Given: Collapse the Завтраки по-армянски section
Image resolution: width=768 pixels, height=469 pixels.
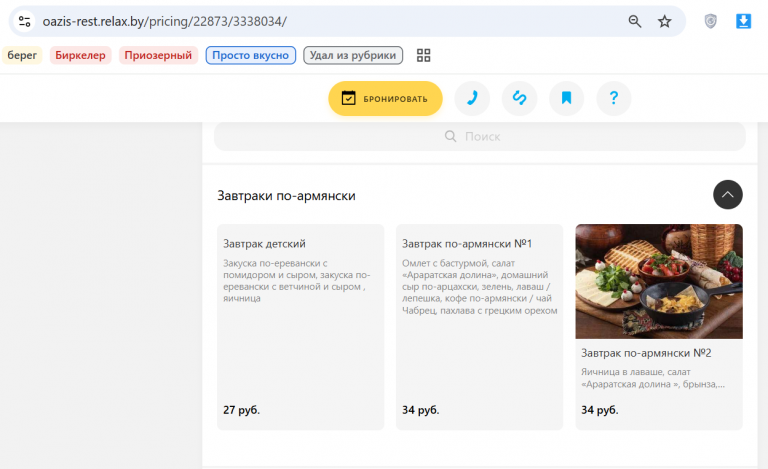Looking at the screenshot, I should [727, 194].
